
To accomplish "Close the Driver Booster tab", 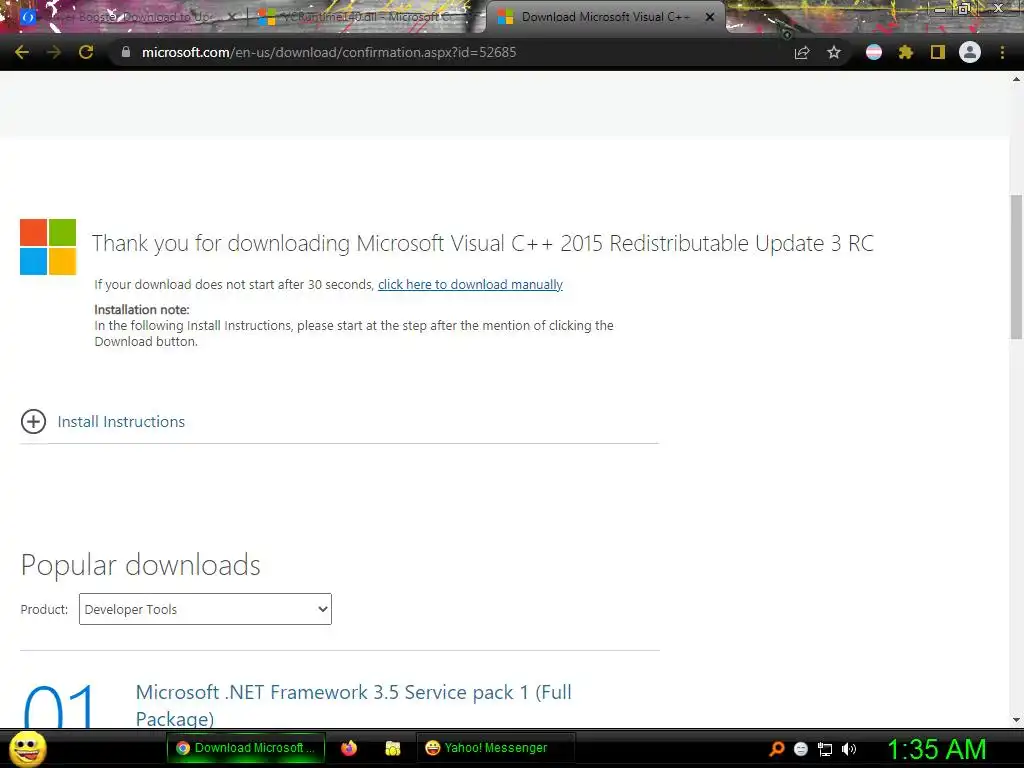I will pos(231,17).
